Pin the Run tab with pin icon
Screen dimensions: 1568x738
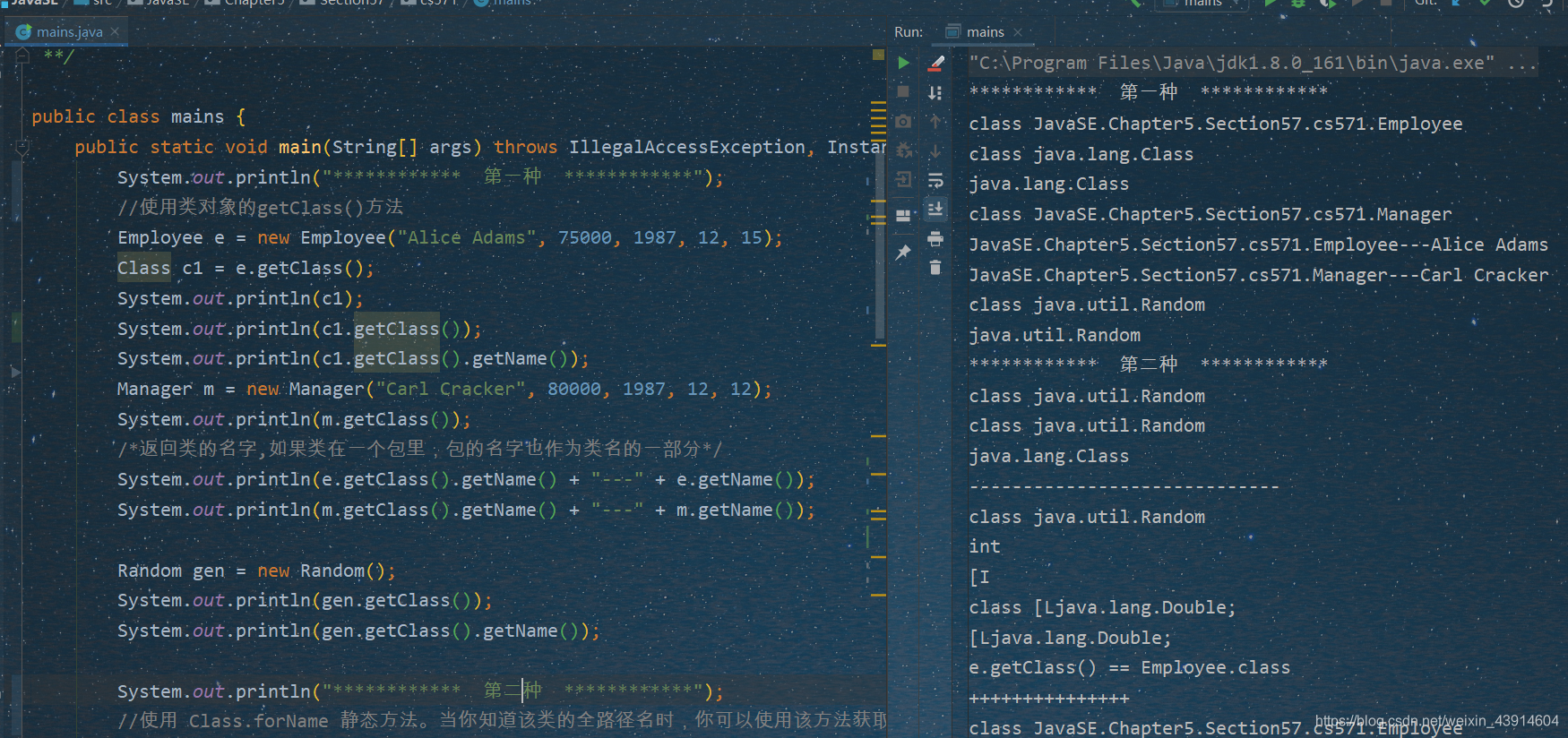(x=904, y=253)
